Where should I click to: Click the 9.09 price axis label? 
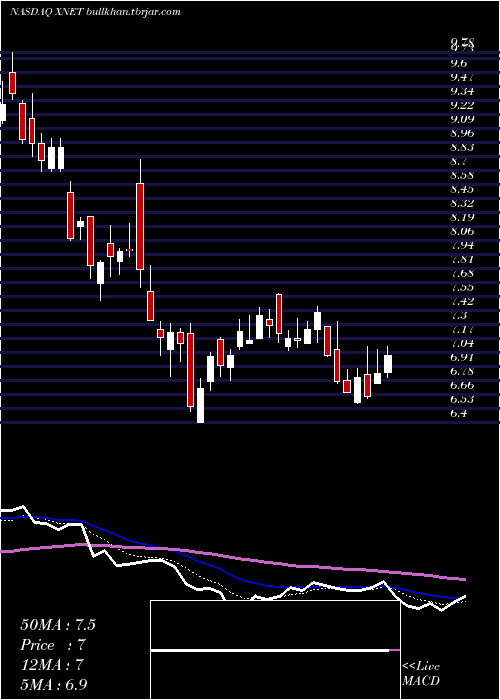pyautogui.click(x=462, y=119)
